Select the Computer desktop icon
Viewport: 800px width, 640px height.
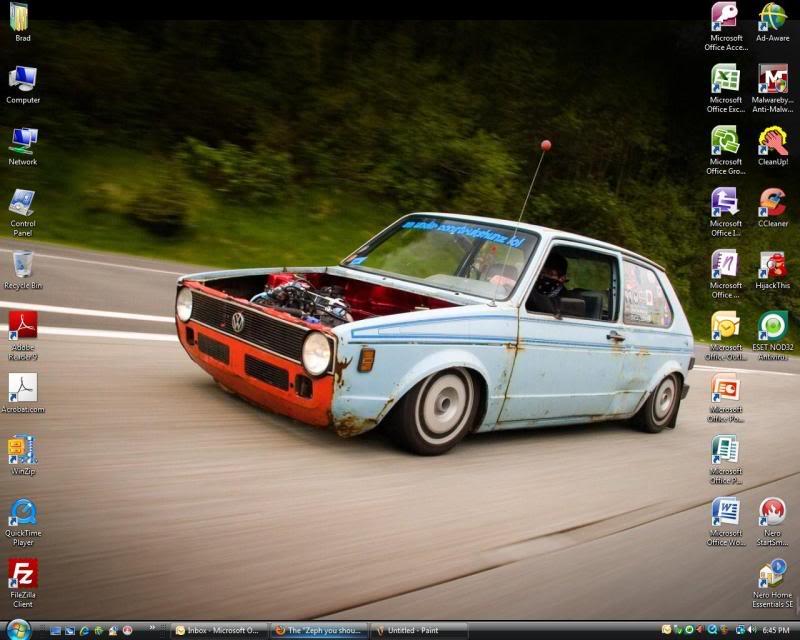coord(23,85)
